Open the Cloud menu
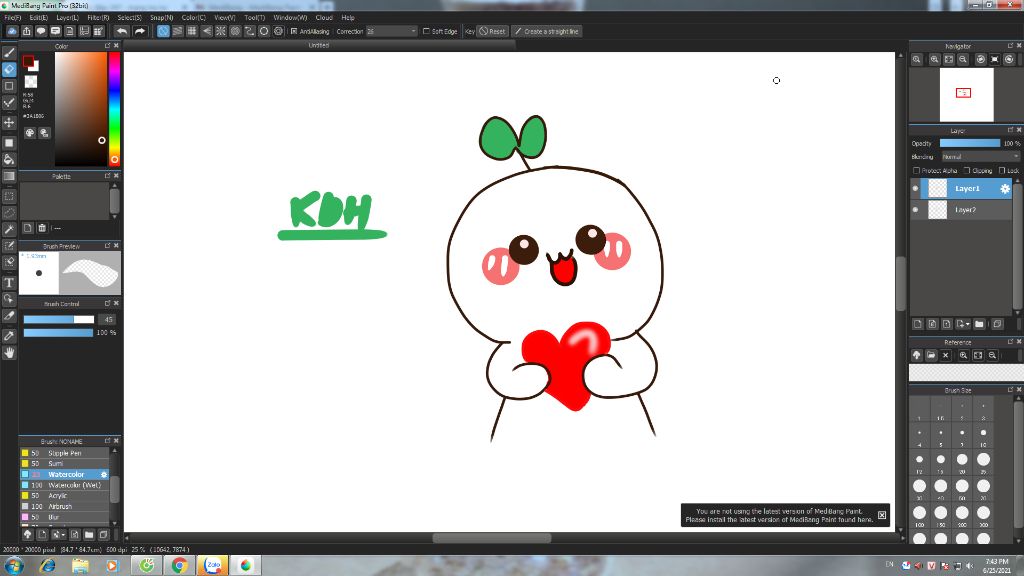The height and width of the screenshot is (576, 1024). 324,18
